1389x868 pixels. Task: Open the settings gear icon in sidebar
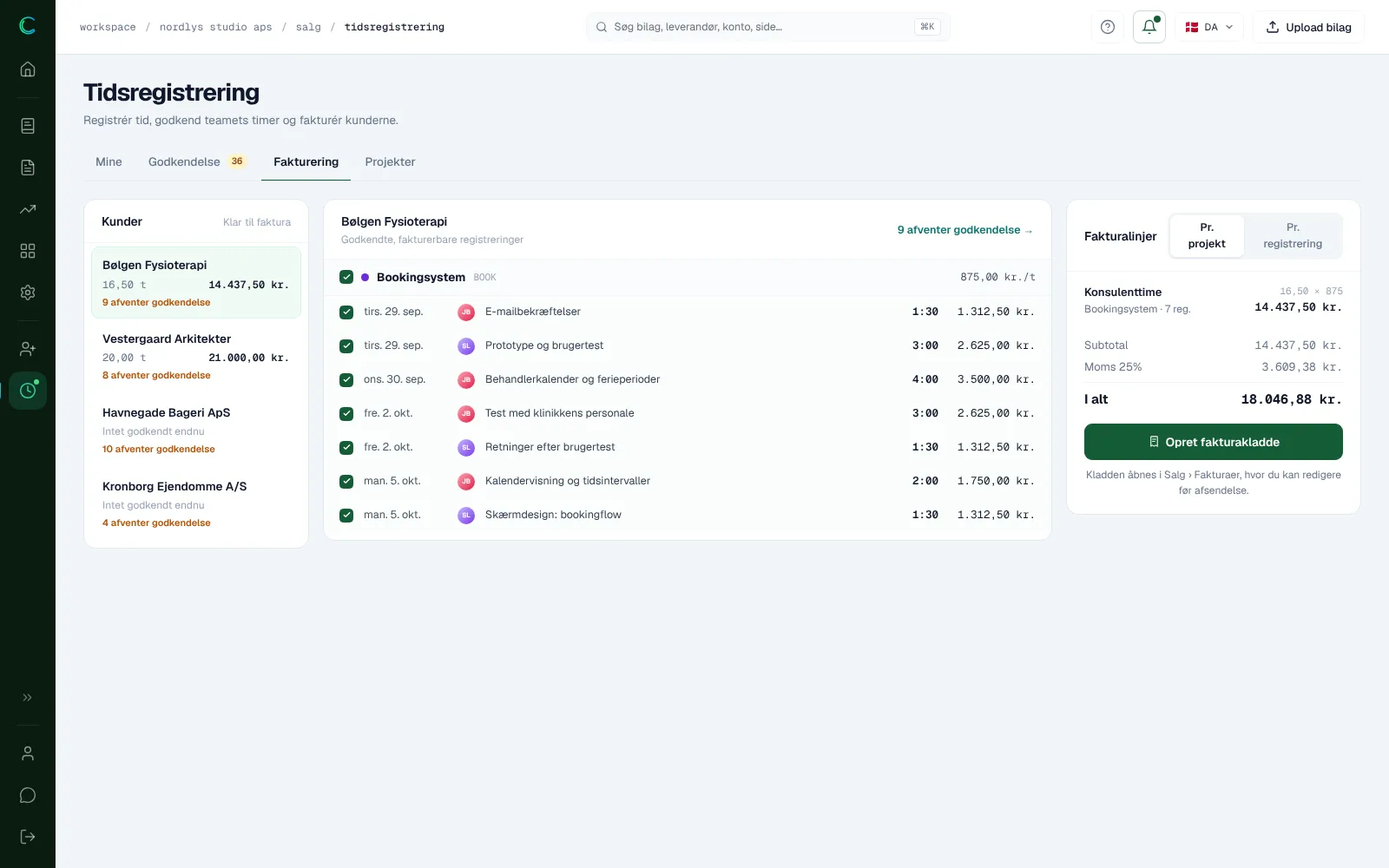click(x=28, y=293)
